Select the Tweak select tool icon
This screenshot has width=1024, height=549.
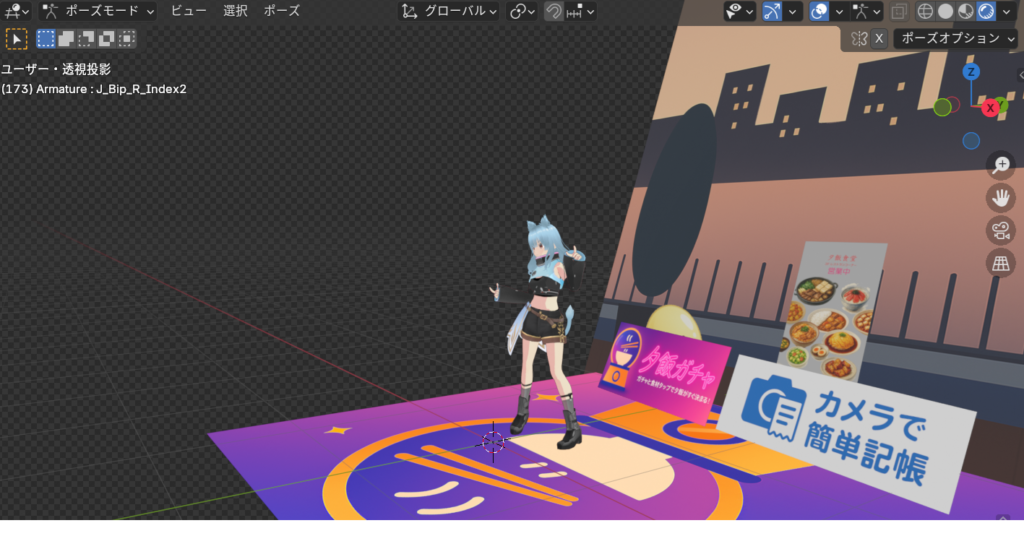click(x=16, y=39)
